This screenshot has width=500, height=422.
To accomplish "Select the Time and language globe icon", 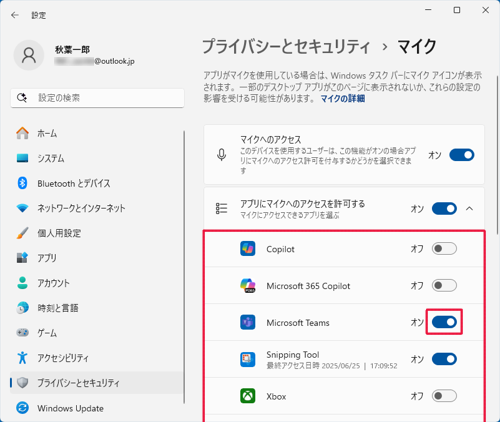I will tap(22, 308).
